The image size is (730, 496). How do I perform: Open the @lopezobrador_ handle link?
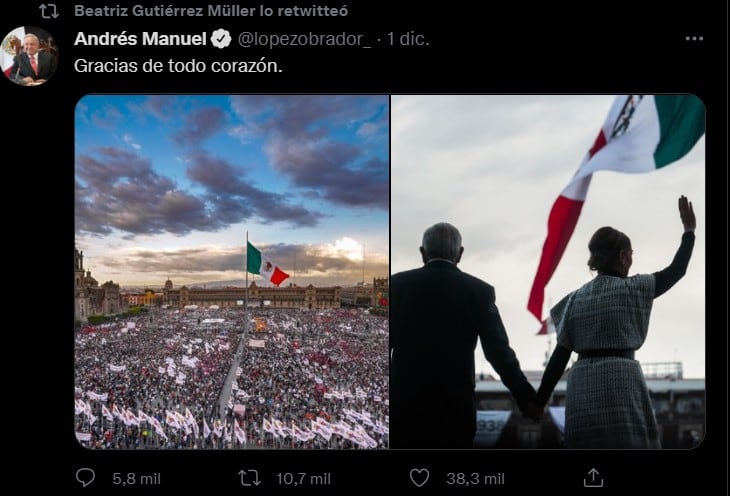pos(304,40)
